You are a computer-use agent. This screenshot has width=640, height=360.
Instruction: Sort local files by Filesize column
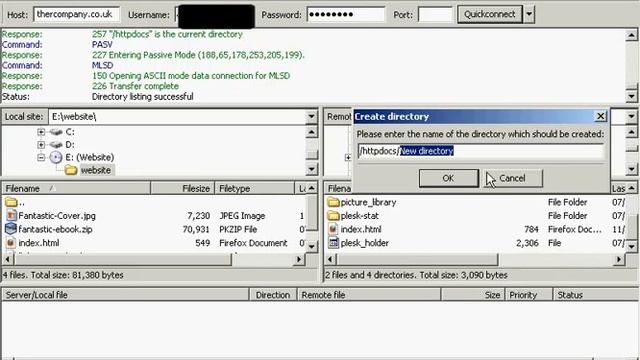pos(182,188)
